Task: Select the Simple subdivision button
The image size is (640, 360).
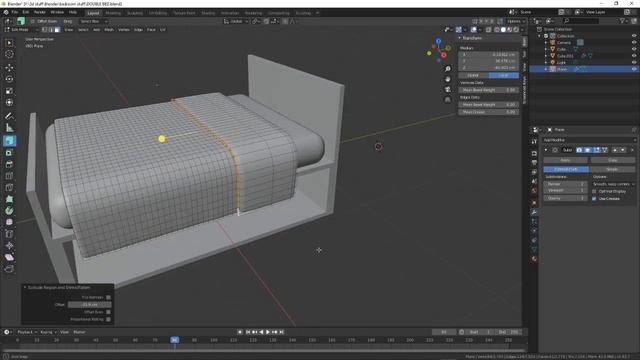Action: click(612, 169)
